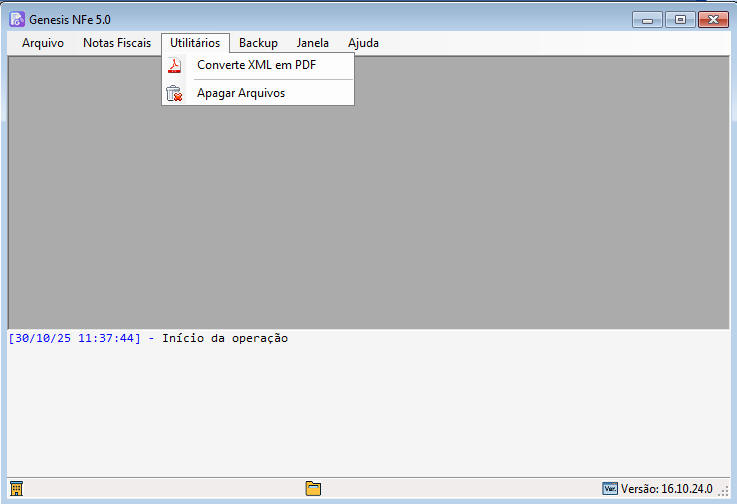Open the Backup menu
Image resolution: width=737 pixels, height=504 pixels.
tap(258, 43)
